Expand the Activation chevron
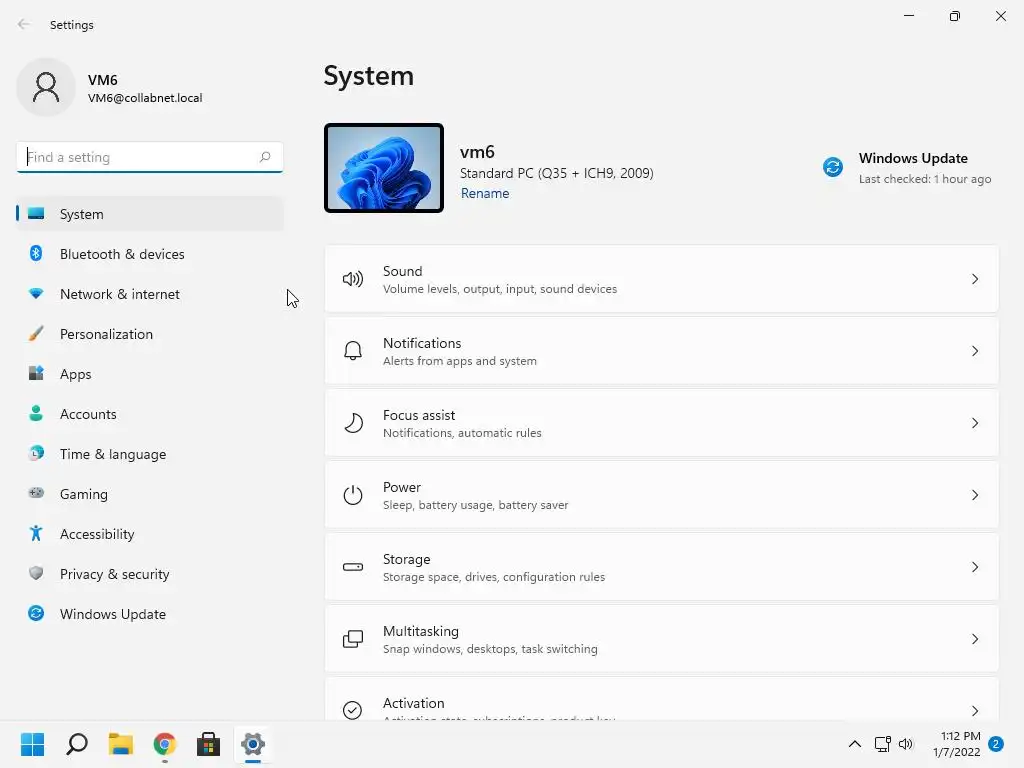The image size is (1024, 768). pos(974,711)
